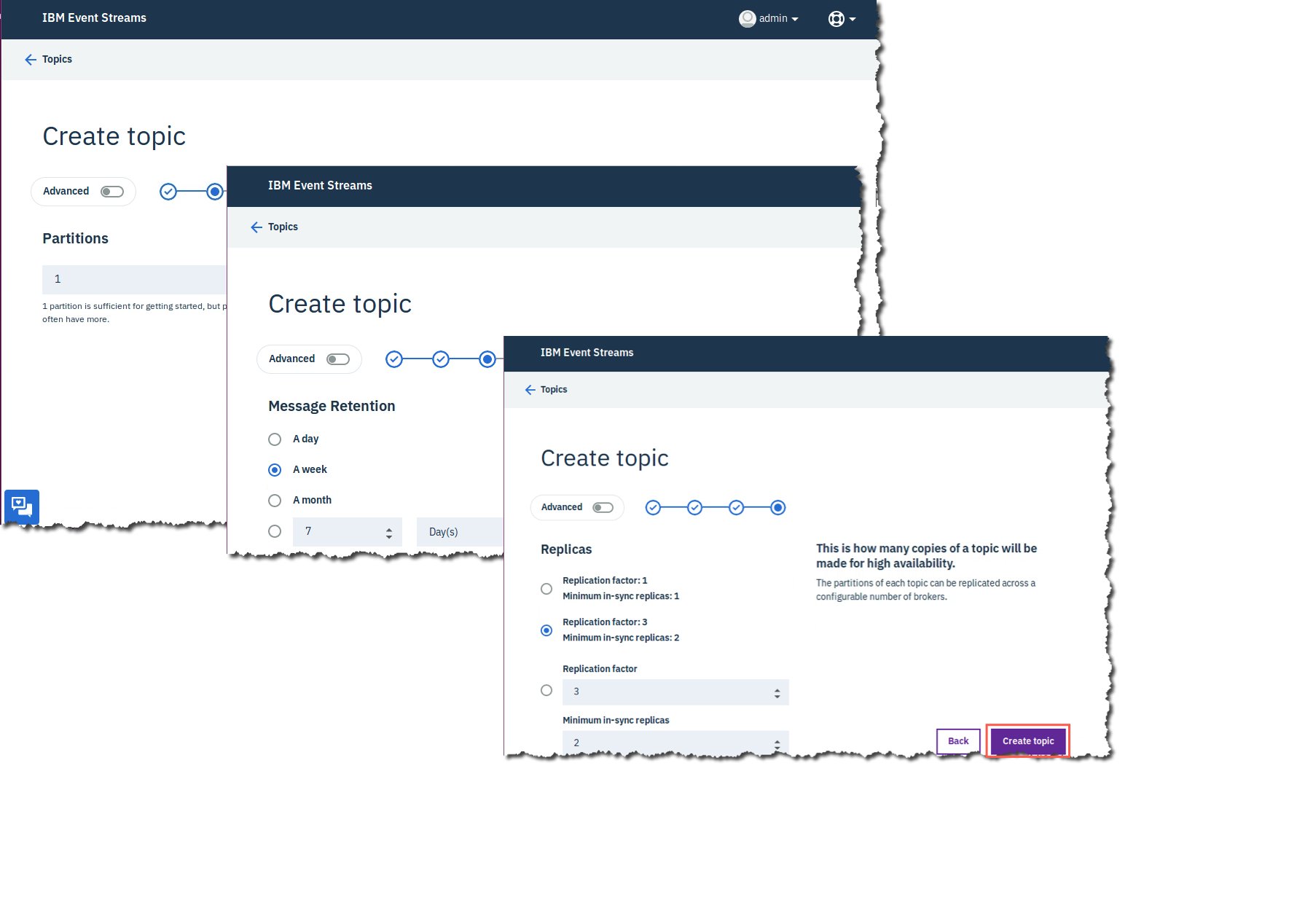Select the custom retention radio beside 7
1289x924 pixels.
point(275,531)
